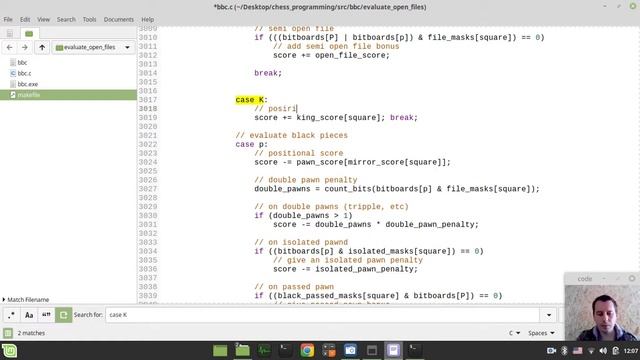The width and height of the screenshot is (640, 360).
Task: Open the evaluate_open_files folder dropdown
Action: point(93,47)
